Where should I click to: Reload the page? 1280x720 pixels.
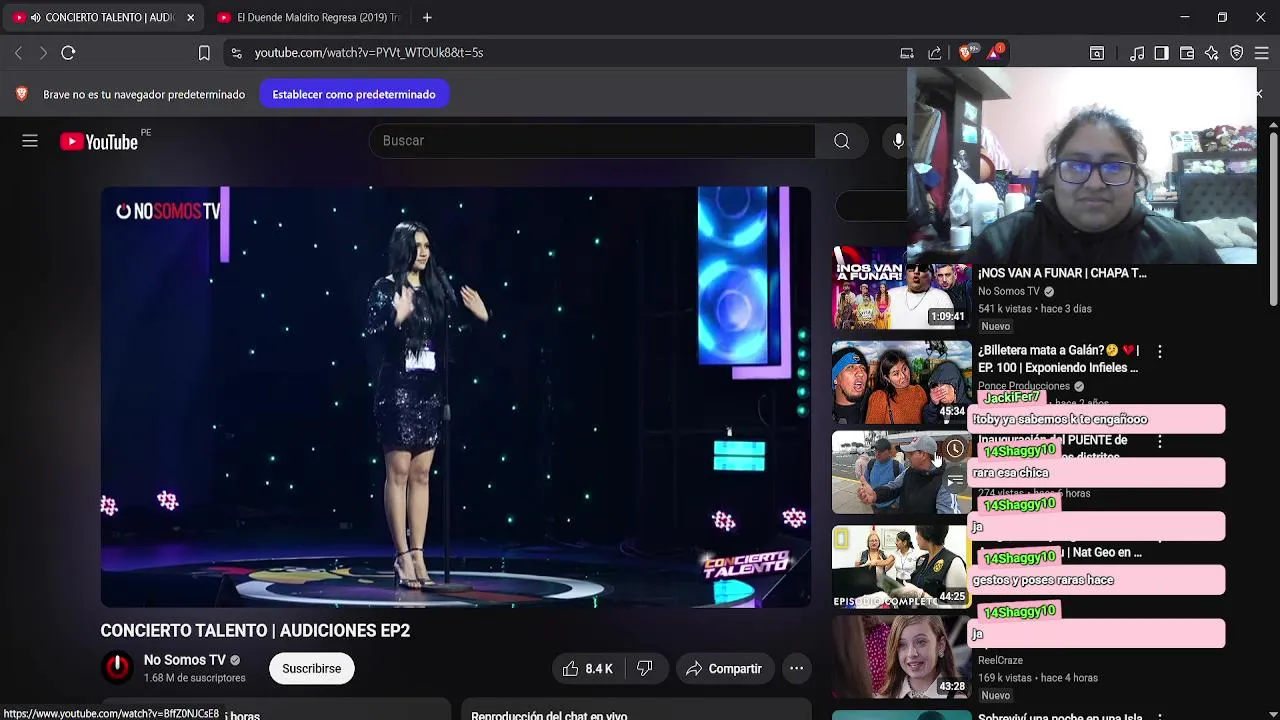pyautogui.click(x=68, y=53)
